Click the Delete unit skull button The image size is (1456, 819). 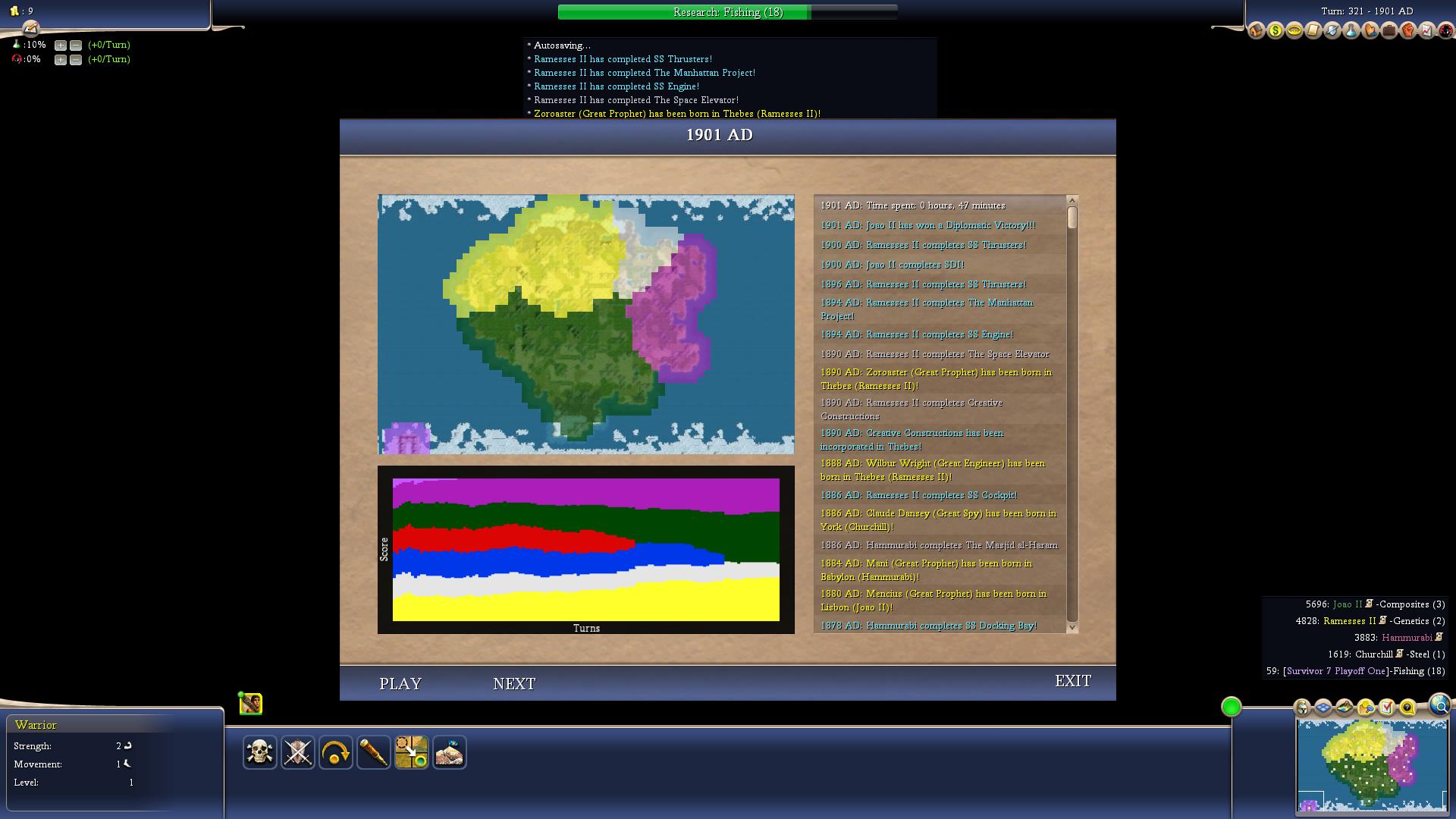click(260, 752)
